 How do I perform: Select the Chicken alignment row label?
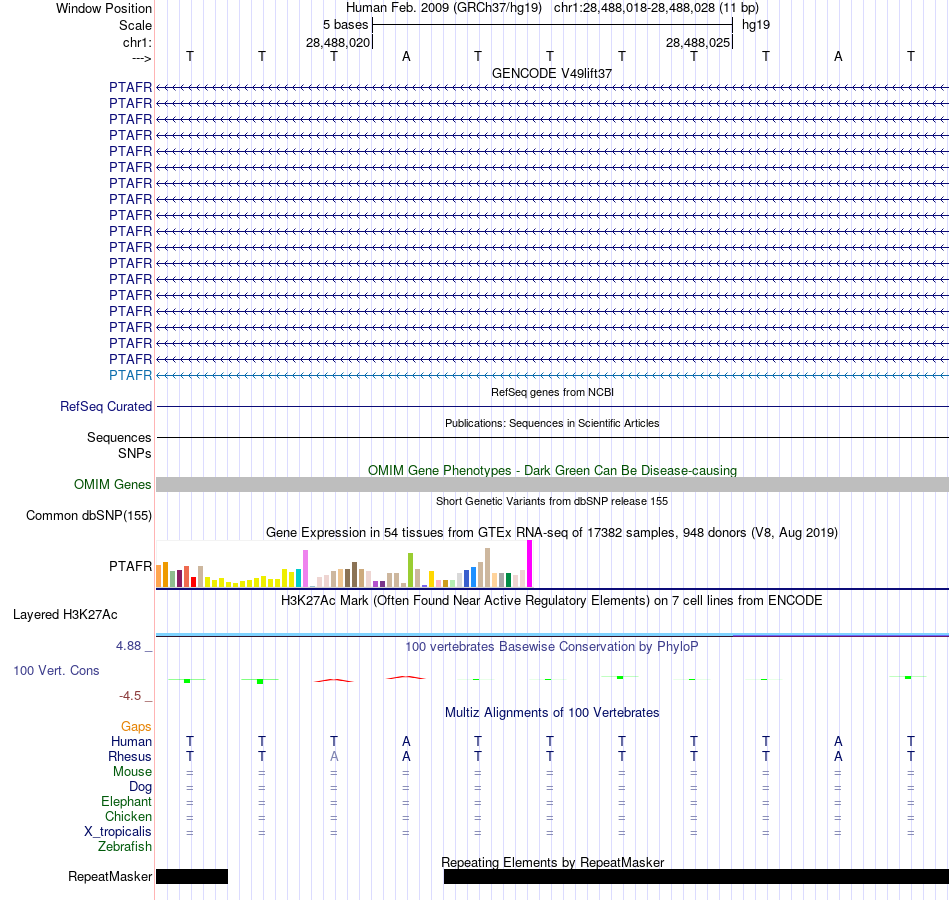pyautogui.click(x=128, y=816)
